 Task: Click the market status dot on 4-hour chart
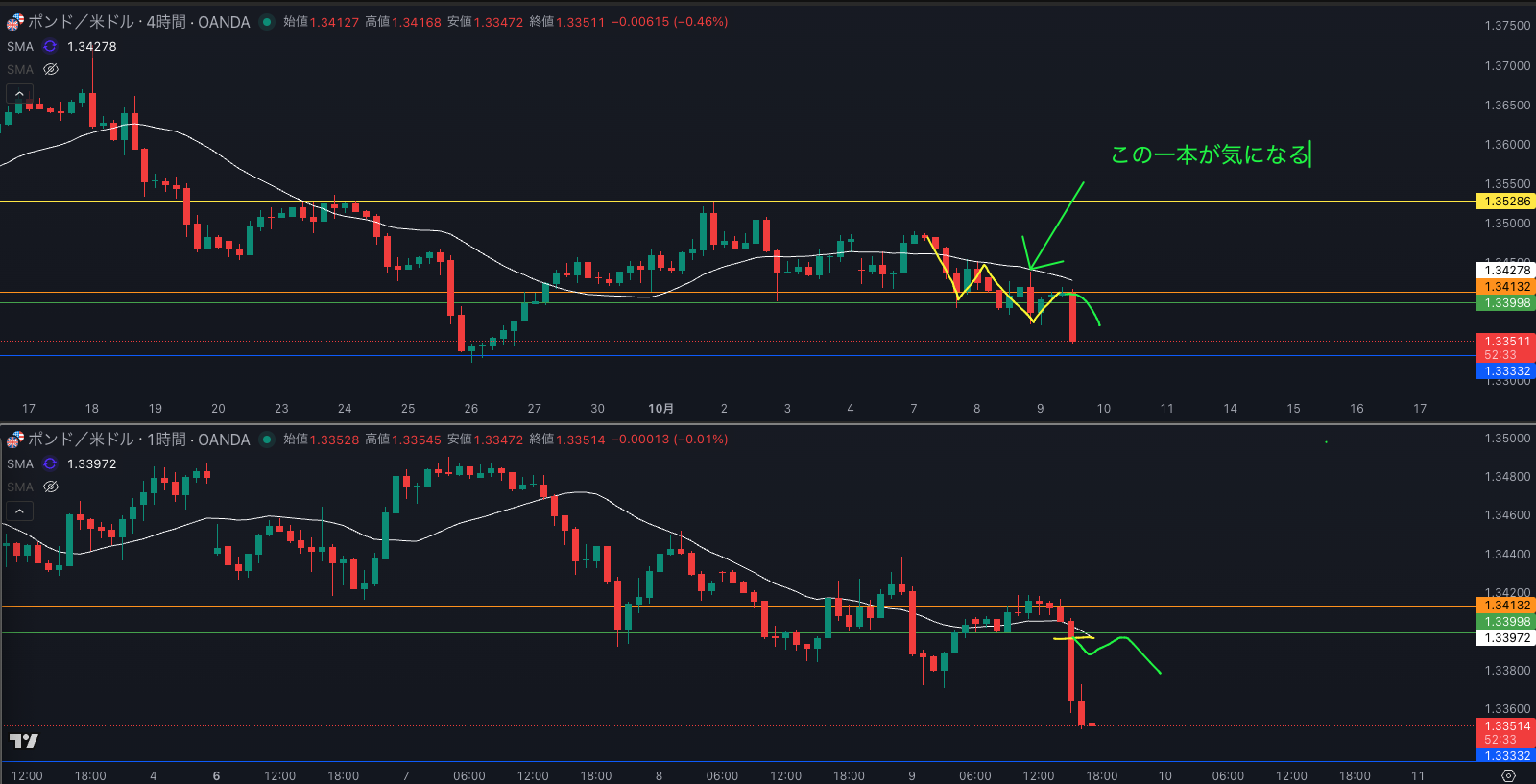pos(267,22)
